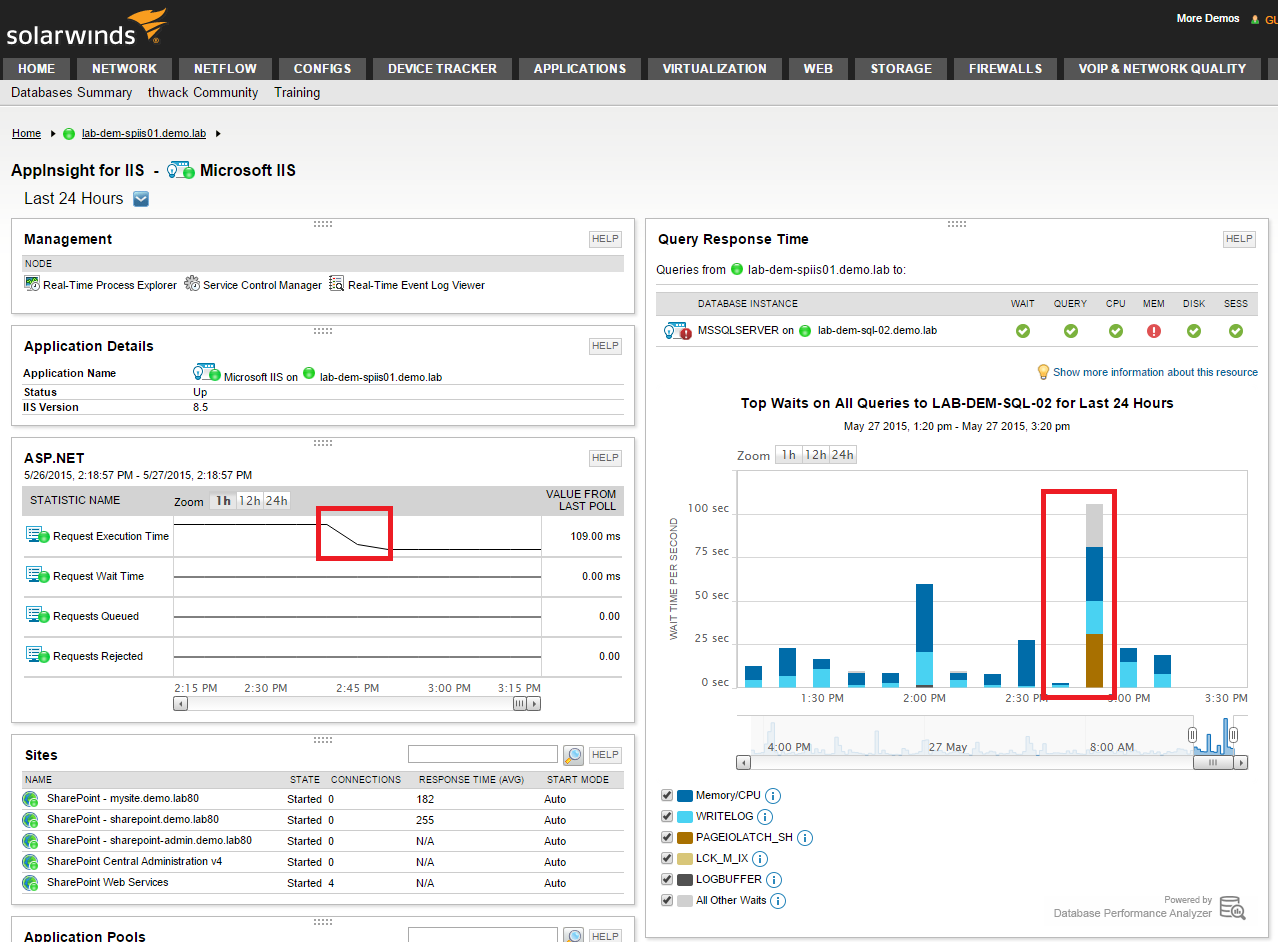Click info icon next to Memory/CPU legend
1278x942 pixels.
click(x=773, y=796)
